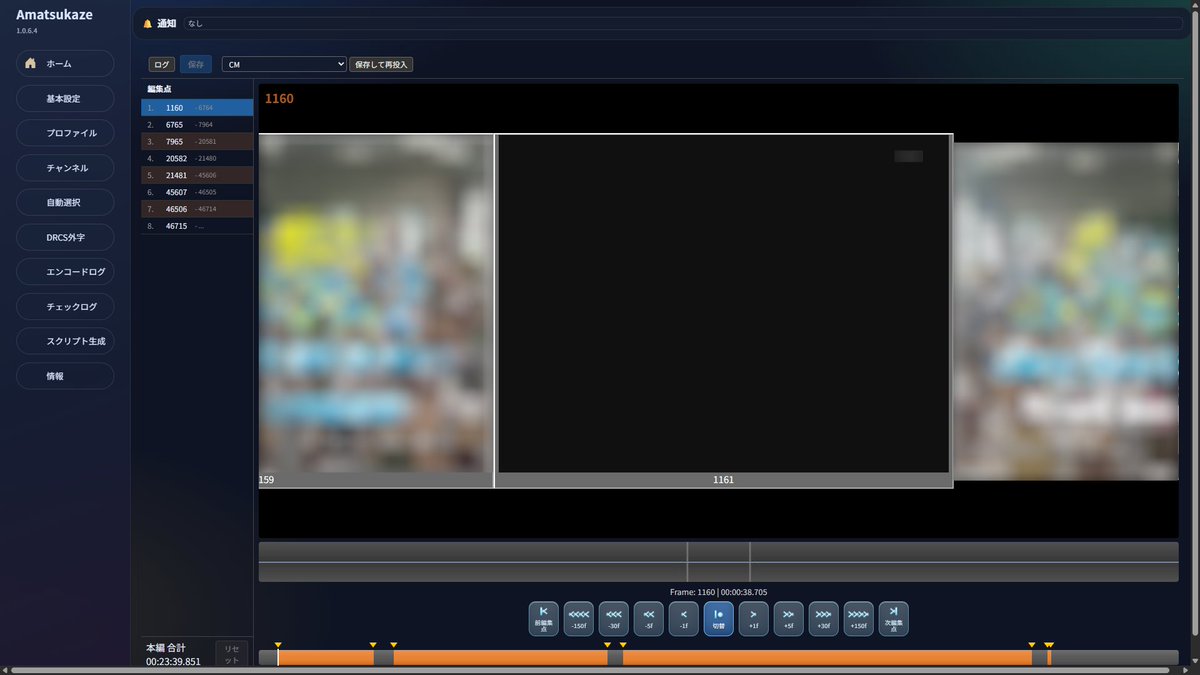Click the blurred thumbnail right of frame 1161
The width and height of the screenshot is (1200, 675).
tap(1066, 311)
